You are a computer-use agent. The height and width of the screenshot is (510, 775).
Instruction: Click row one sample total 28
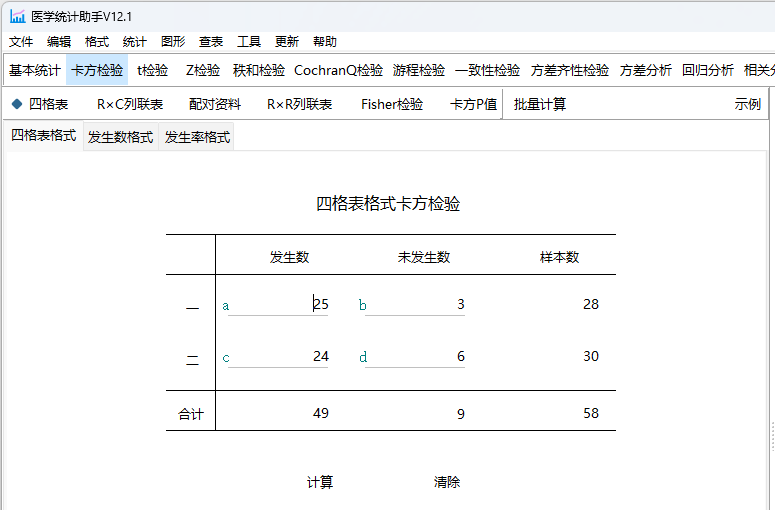coord(591,304)
